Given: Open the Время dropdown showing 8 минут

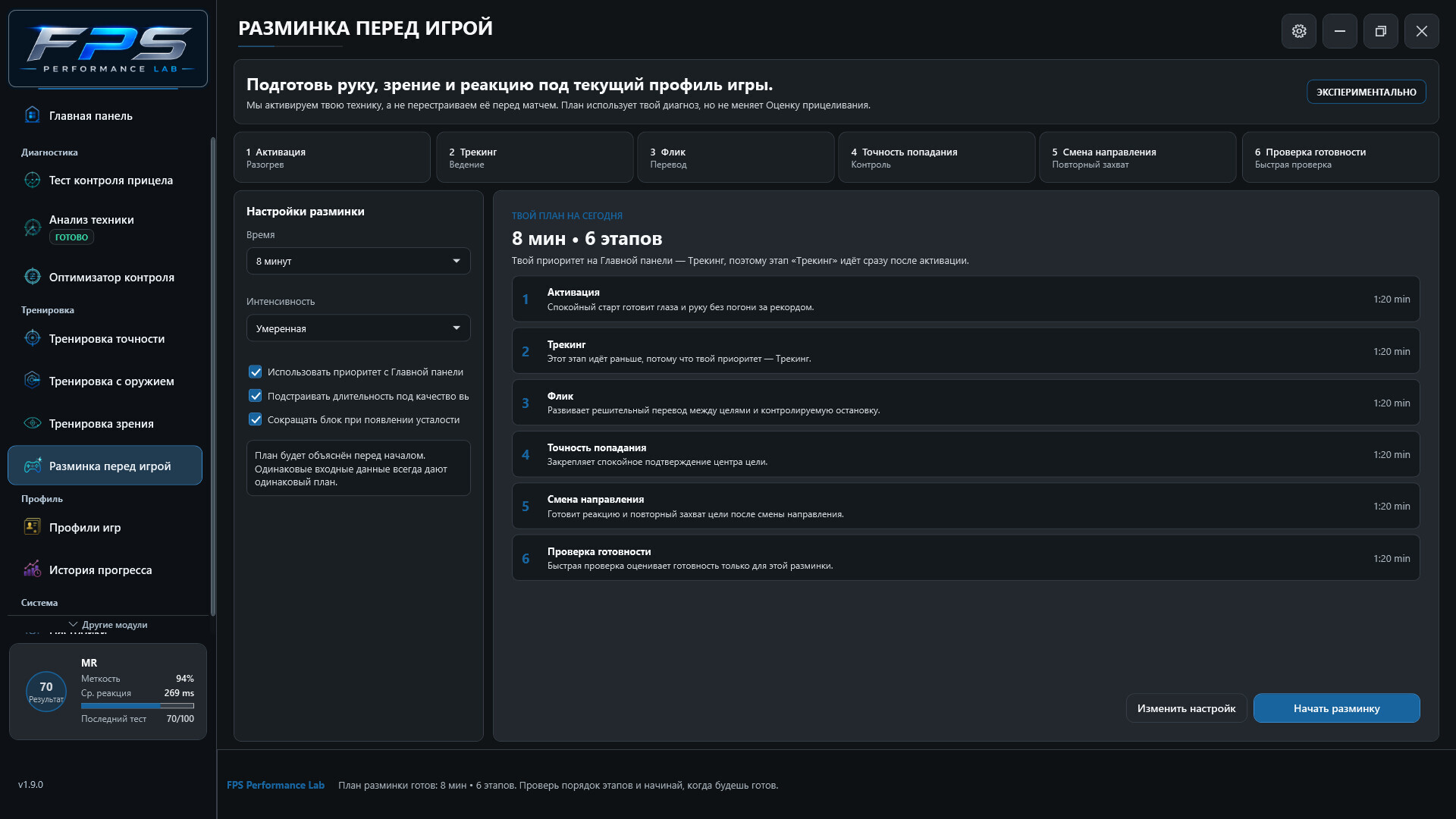Looking at the screenshot, I should pyautogui.click(x=358, y=261).
